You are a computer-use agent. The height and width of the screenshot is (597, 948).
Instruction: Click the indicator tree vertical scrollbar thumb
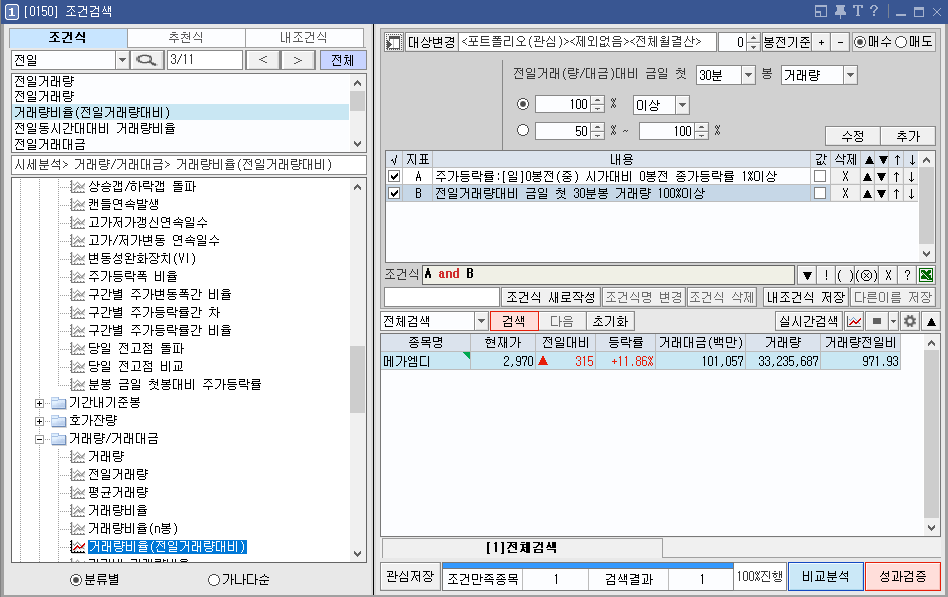coord(357,379)
